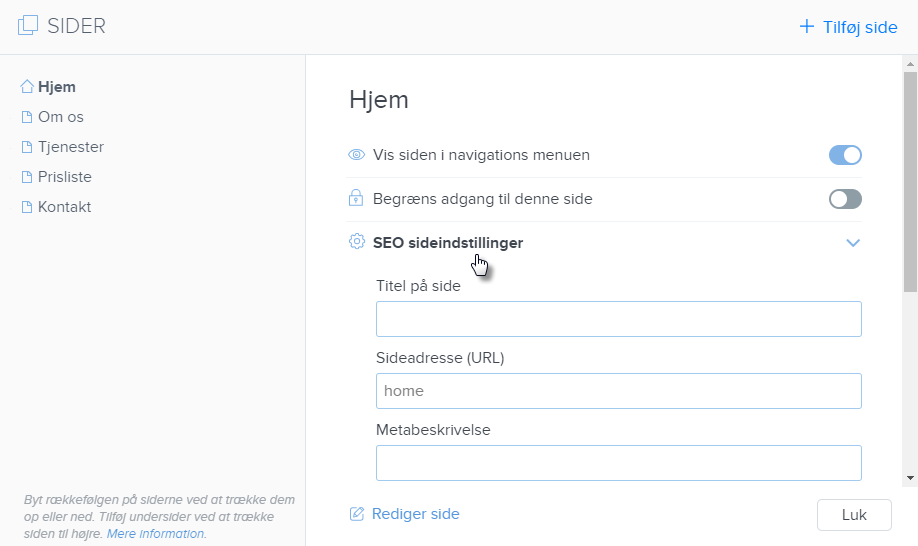Click the house icon next to Hjem

(27, 87)
